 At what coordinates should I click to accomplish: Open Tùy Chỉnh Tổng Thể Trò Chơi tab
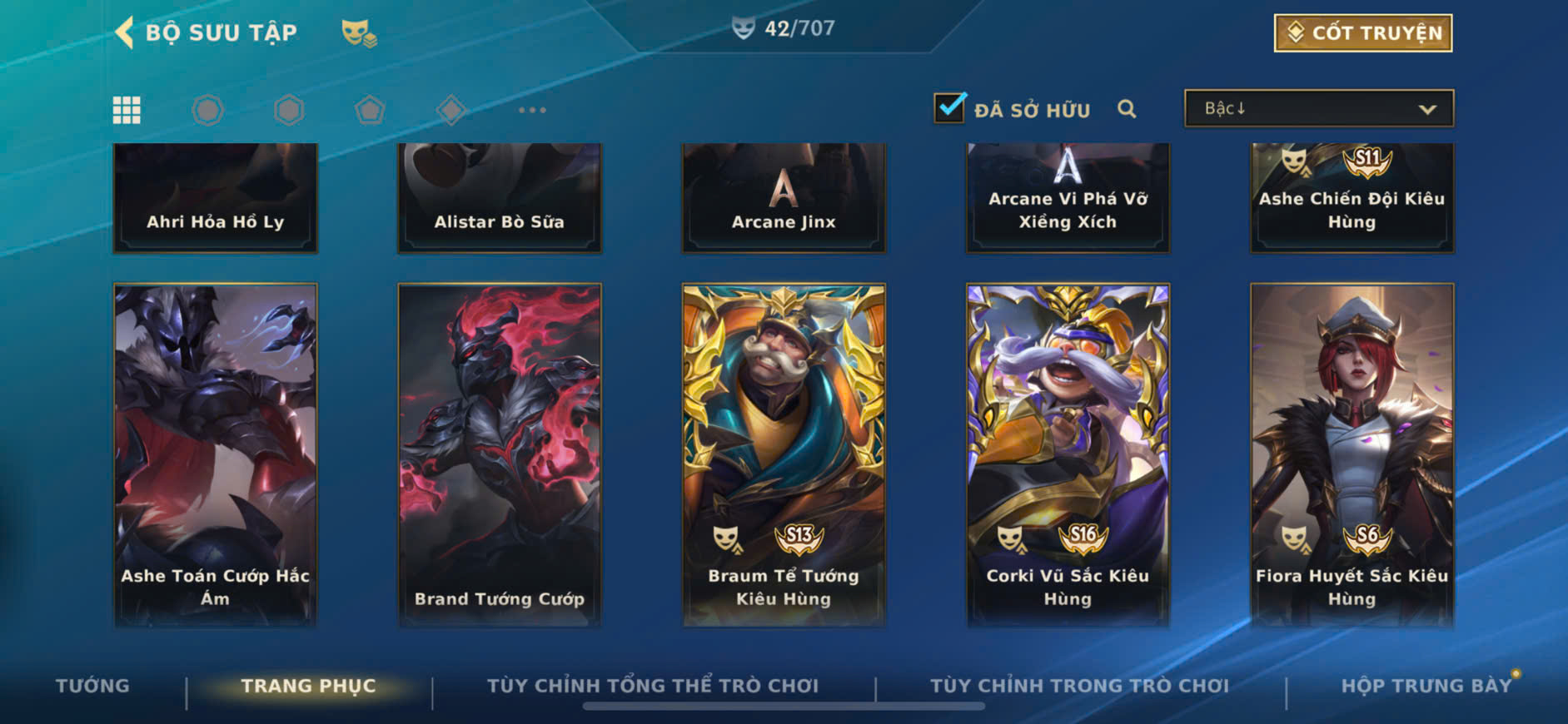(x=653, y=686)
